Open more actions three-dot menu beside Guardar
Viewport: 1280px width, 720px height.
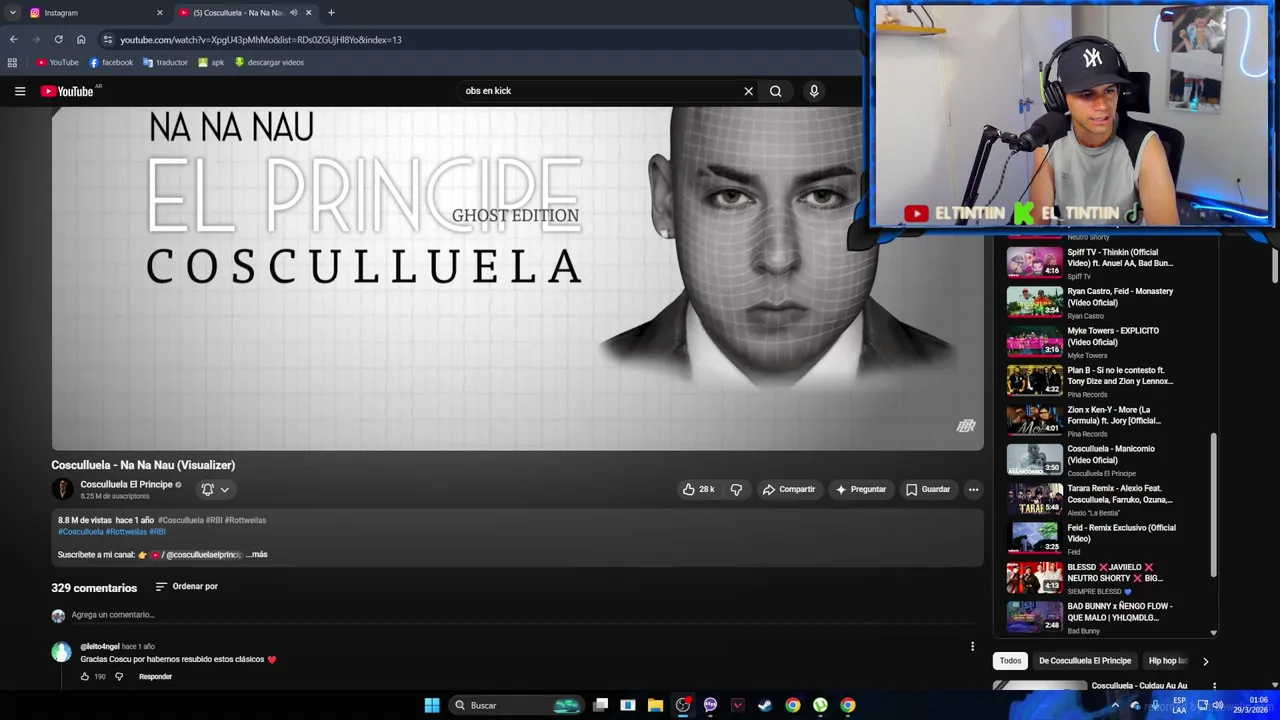[x=973, y=489]
